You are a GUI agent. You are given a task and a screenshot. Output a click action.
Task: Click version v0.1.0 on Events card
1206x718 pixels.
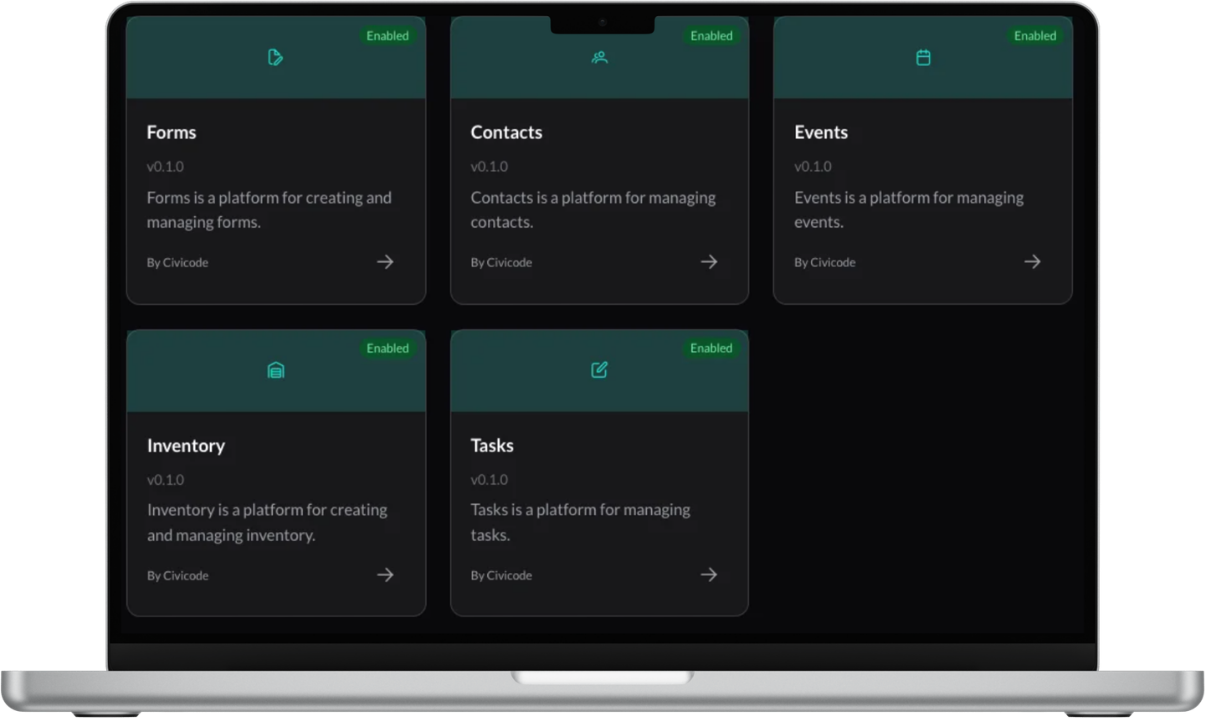point(813,167)
